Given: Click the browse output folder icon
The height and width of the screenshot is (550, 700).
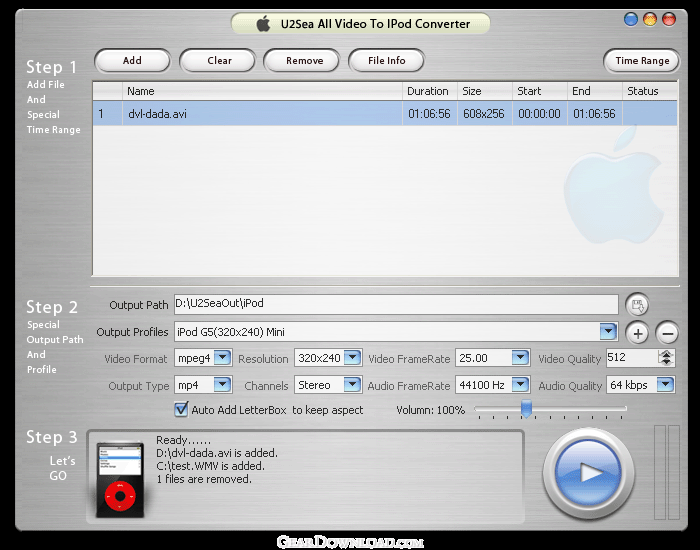Looking at the screenshot, I should [637, 305].
